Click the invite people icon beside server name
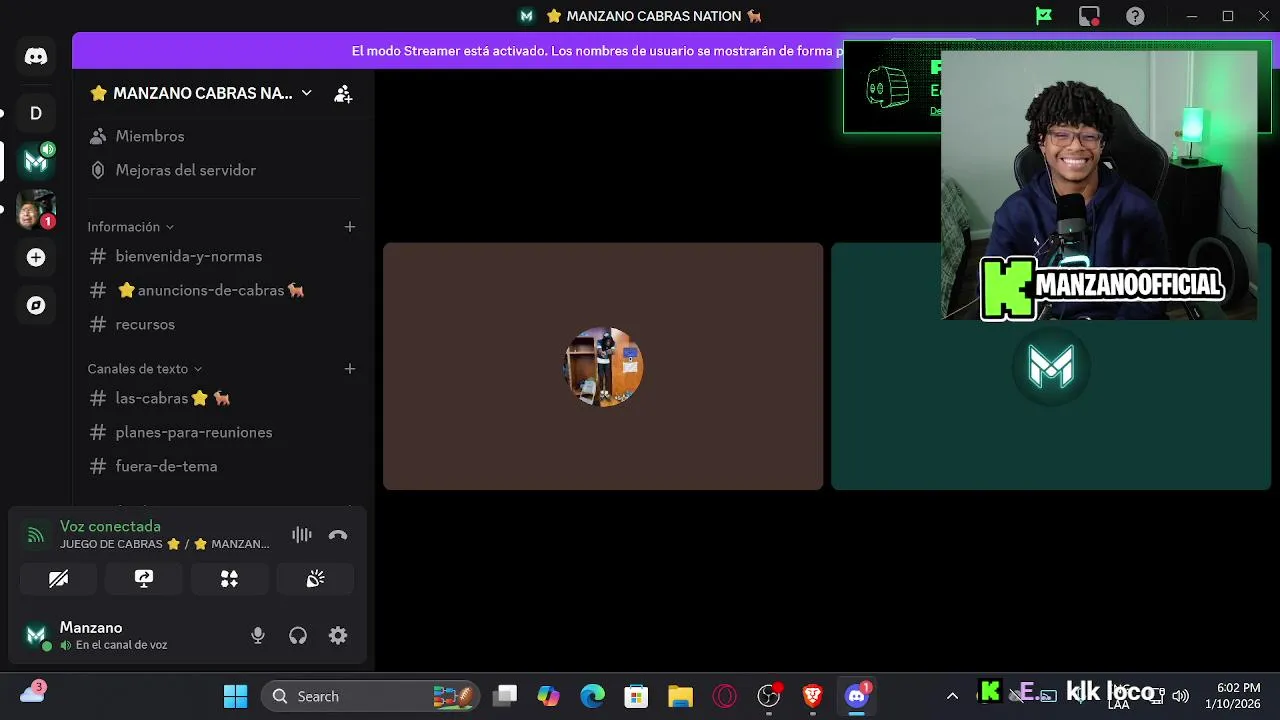The width and height of the screenshot is (1280, 720). [x=343, y=93]
